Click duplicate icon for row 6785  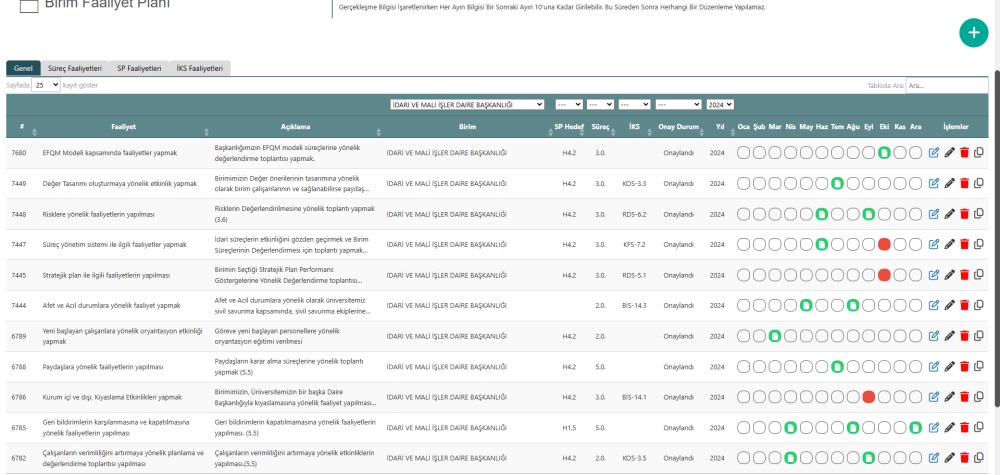coord(979,428)
